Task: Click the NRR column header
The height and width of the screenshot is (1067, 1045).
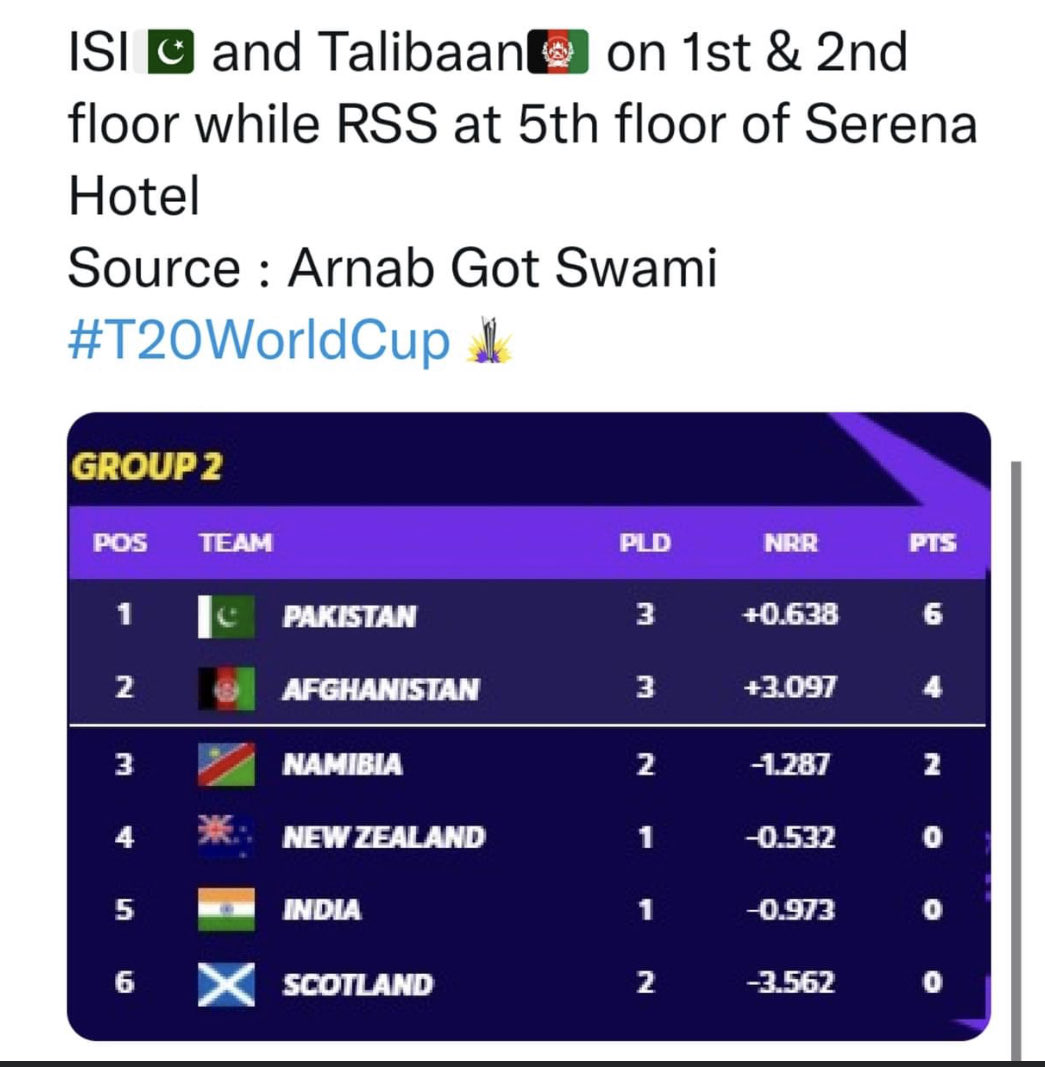Action: click(x=791, y=543)
